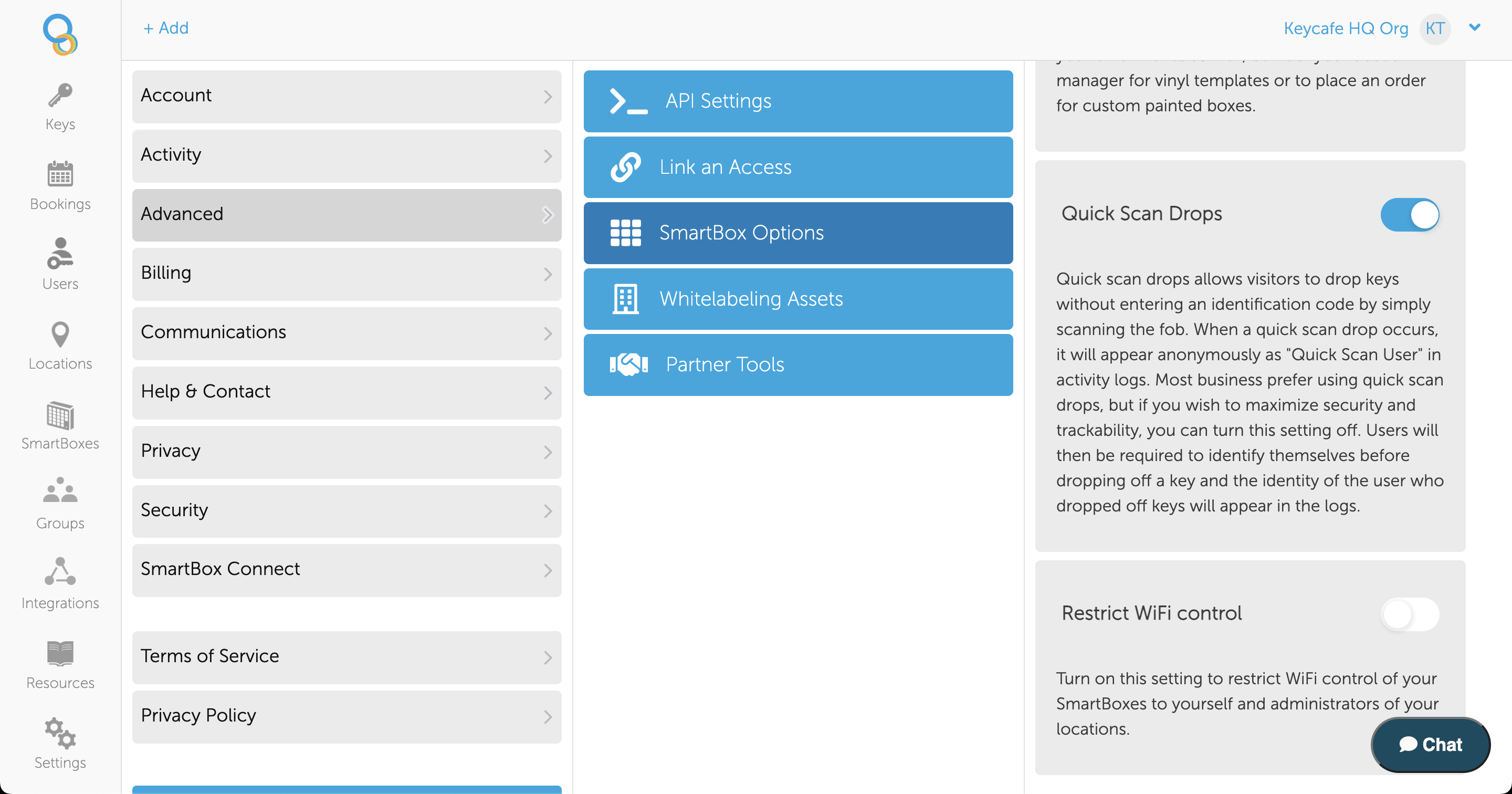
Task: Expand Advanced row chevron
Action: [548, 215]
